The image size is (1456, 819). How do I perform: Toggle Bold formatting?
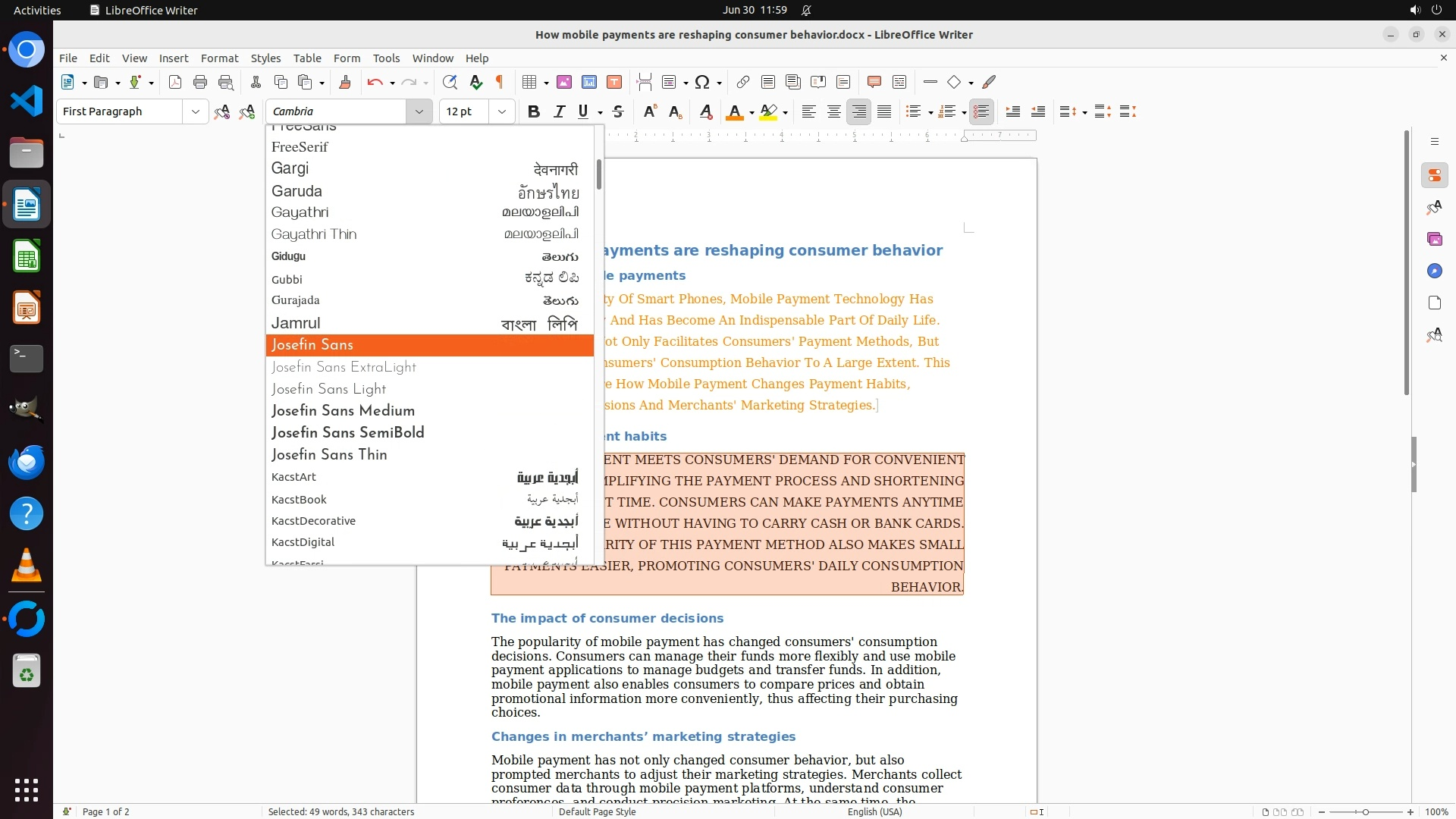pyautogui.click(x=534, y=112)
